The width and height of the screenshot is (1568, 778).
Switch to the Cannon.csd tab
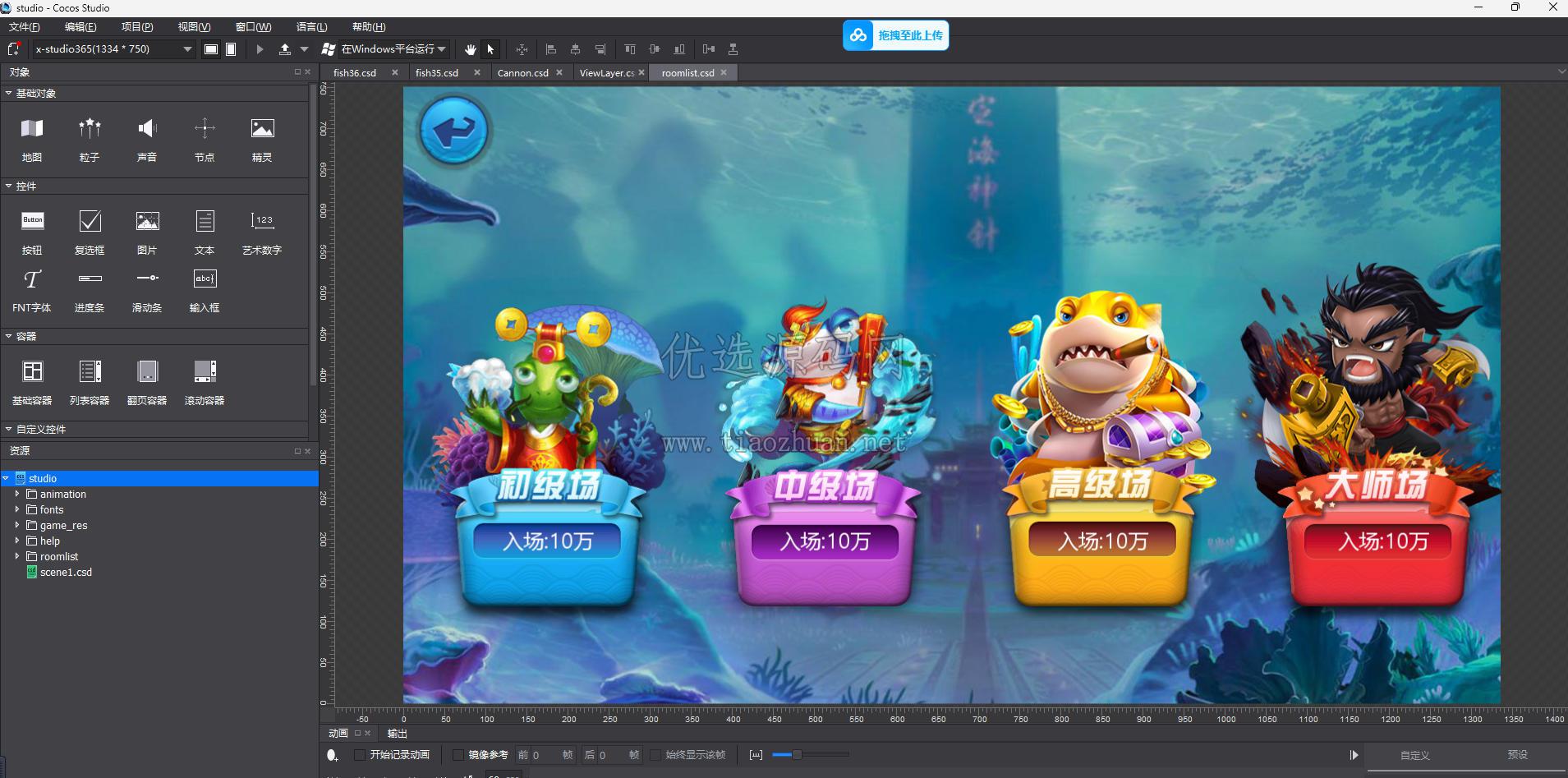pyautogui.click(x=523, y=73)
